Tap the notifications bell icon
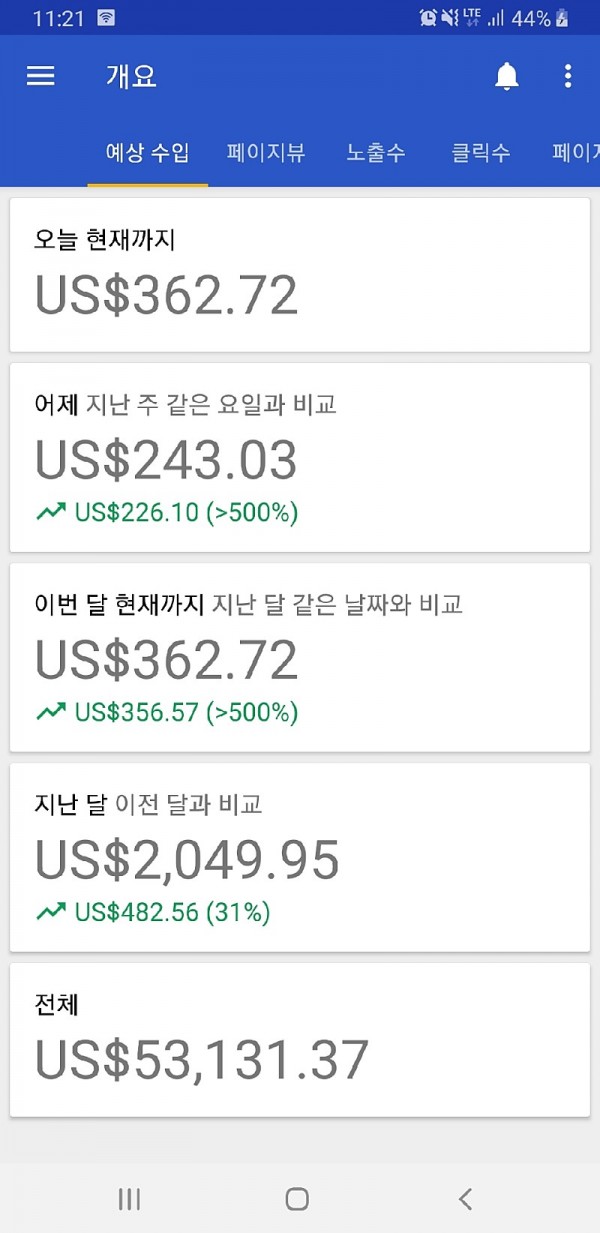Image resolution: width=600 pixels, height=1233 pixels. point(507,76)
